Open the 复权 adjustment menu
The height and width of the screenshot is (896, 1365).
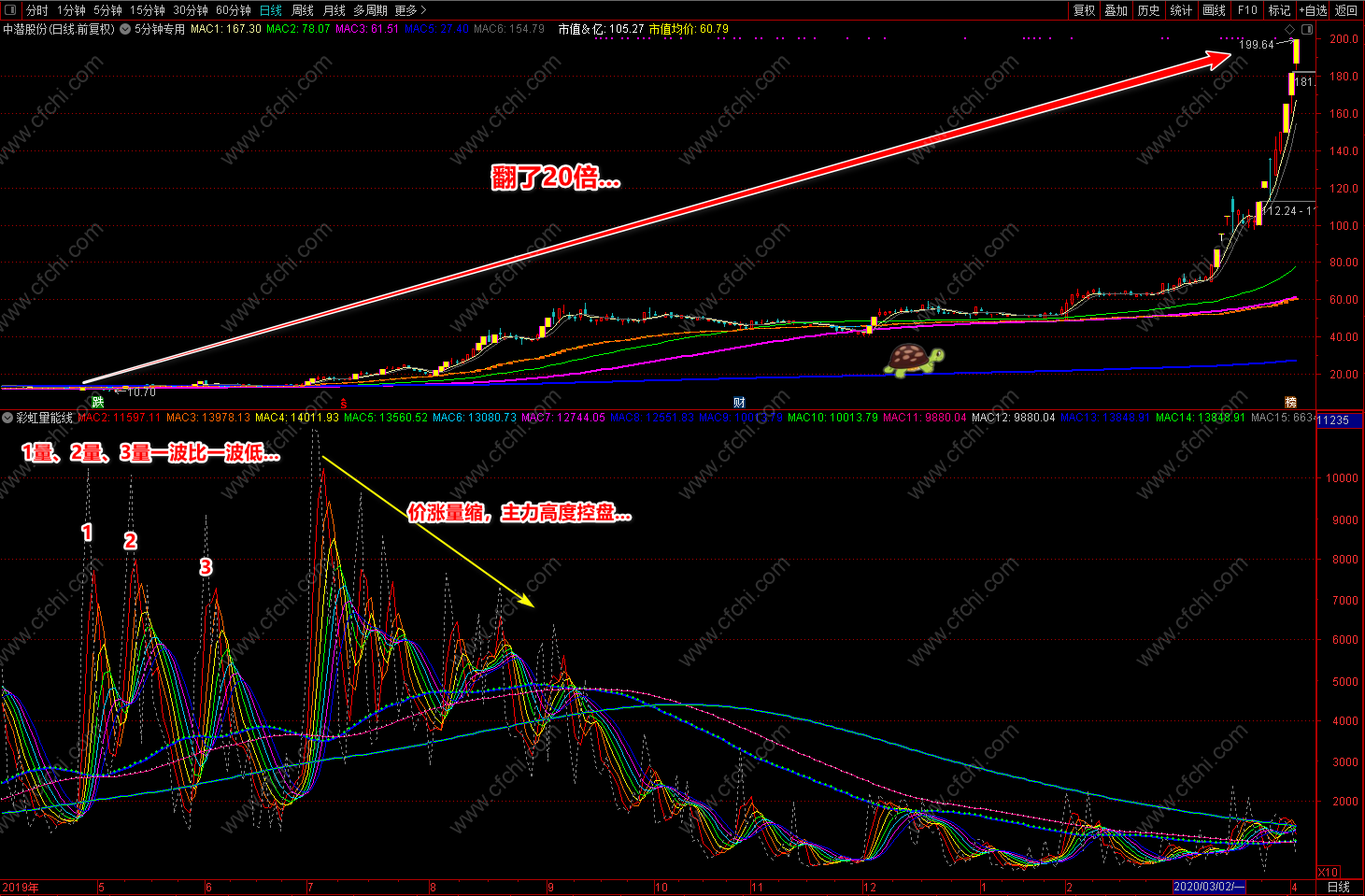1084,10
